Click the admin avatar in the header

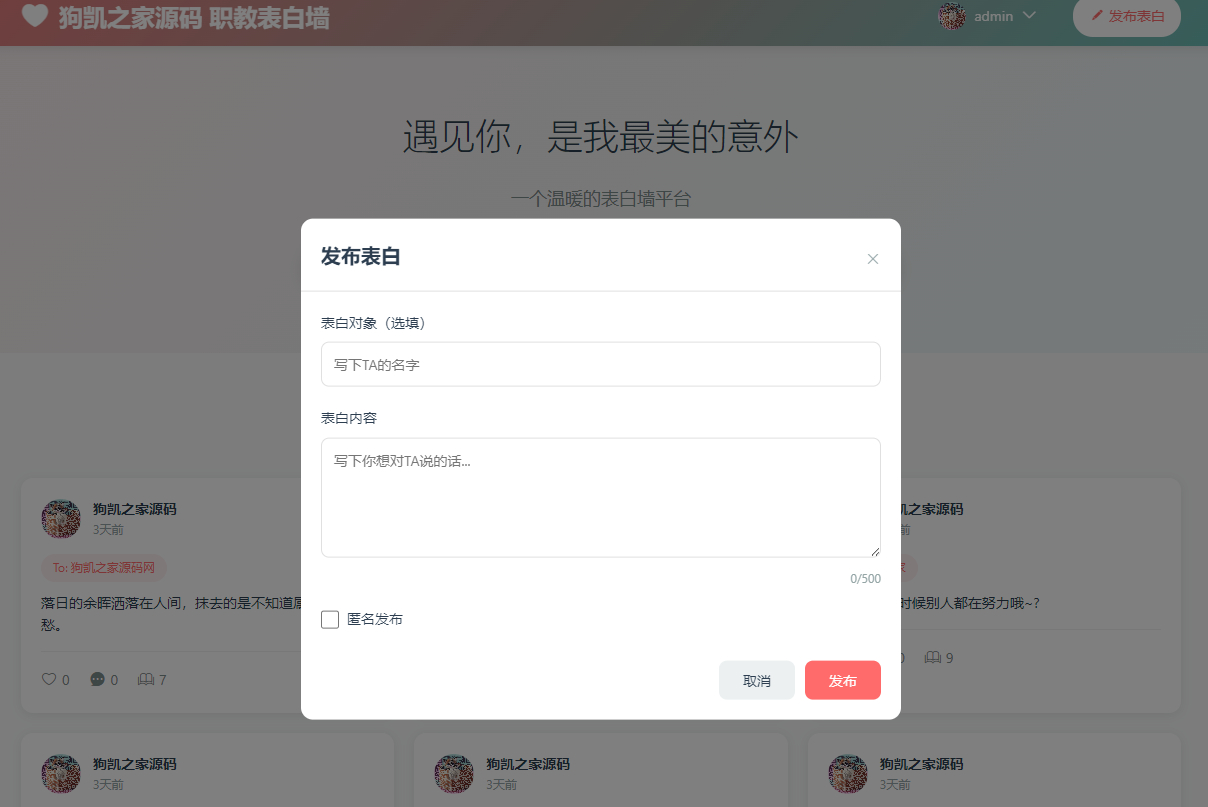(951, 16)
